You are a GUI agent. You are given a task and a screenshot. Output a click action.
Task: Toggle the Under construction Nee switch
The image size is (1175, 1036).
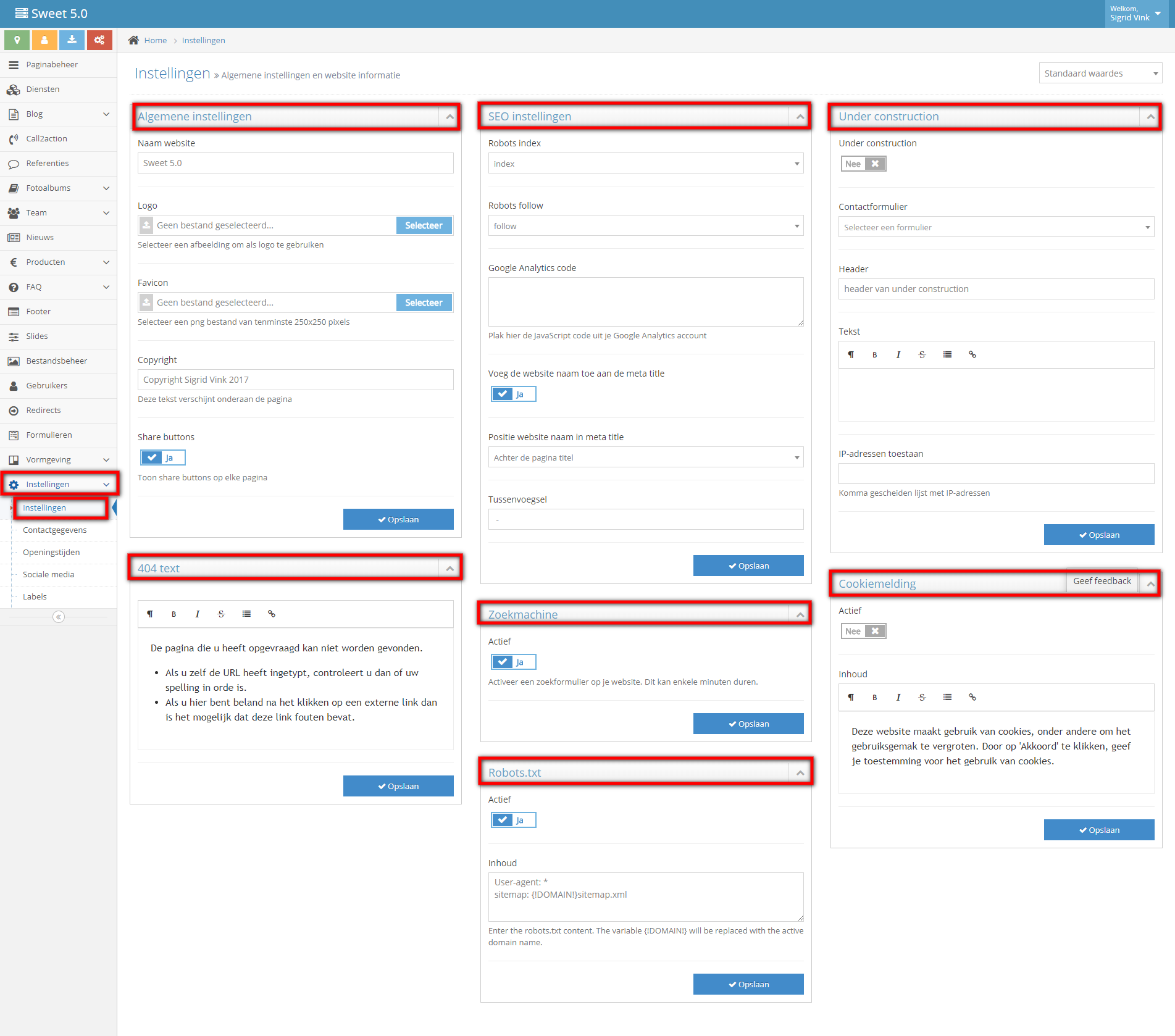coord(863,164)
